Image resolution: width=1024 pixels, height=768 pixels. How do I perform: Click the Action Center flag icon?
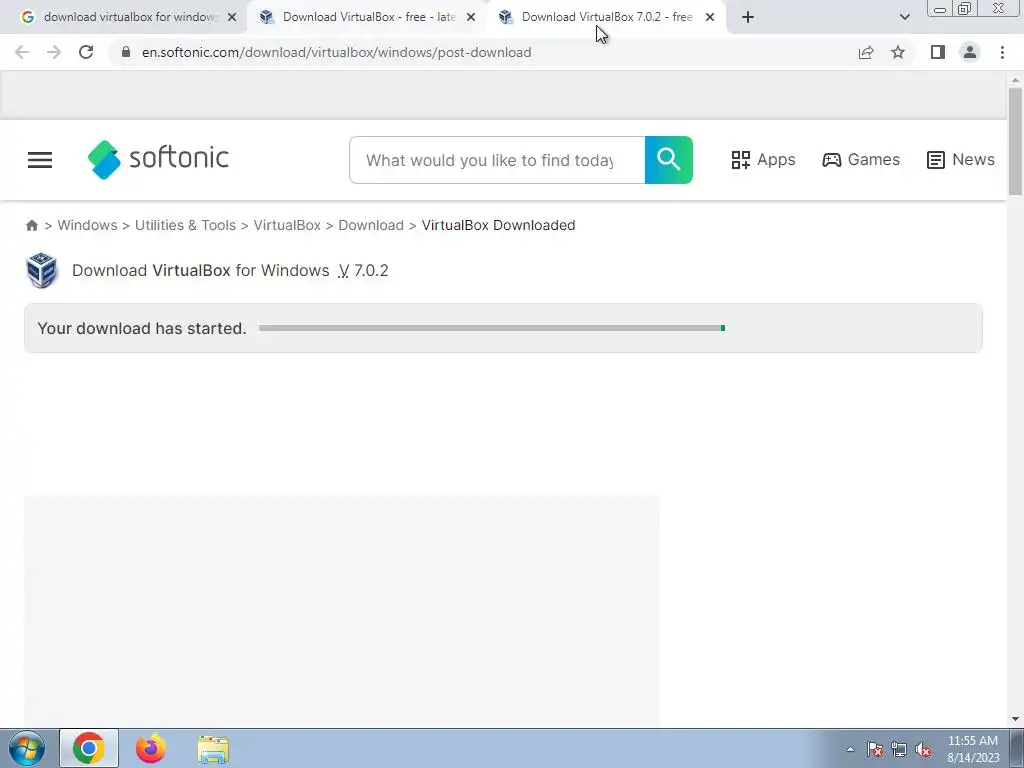click(875, 750)
